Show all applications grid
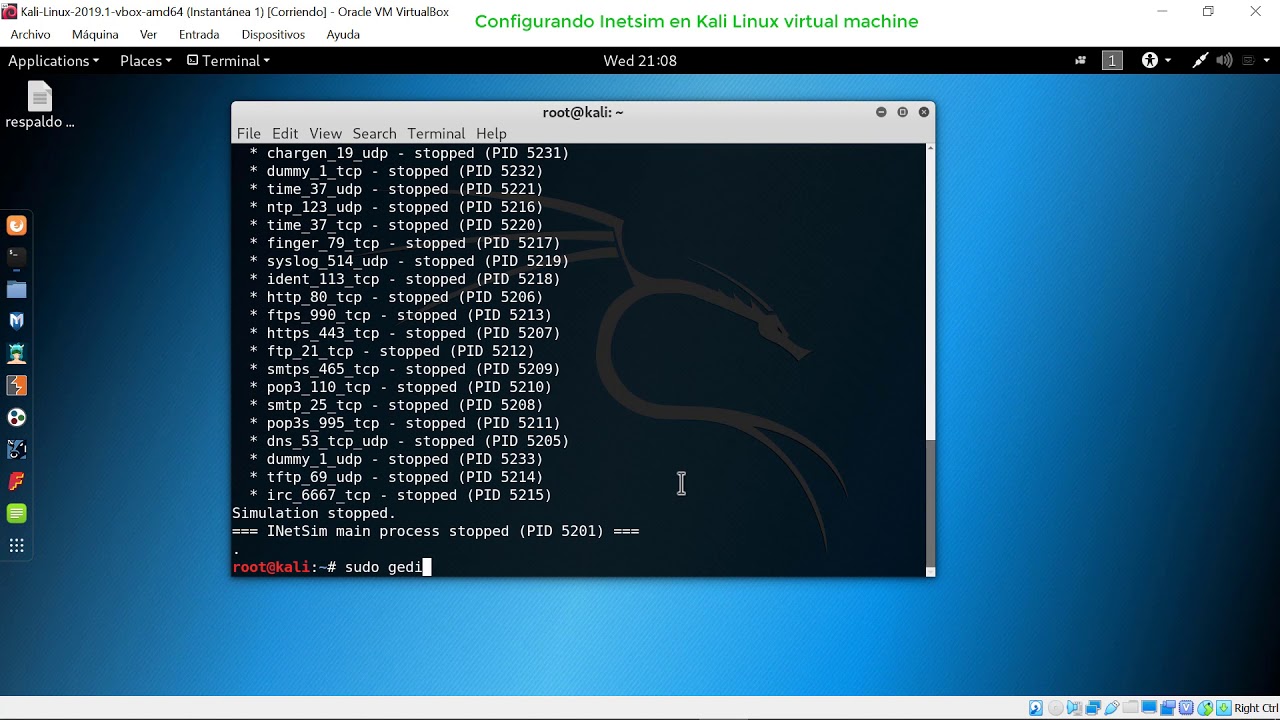The image size is (1280, 720). 16,545
